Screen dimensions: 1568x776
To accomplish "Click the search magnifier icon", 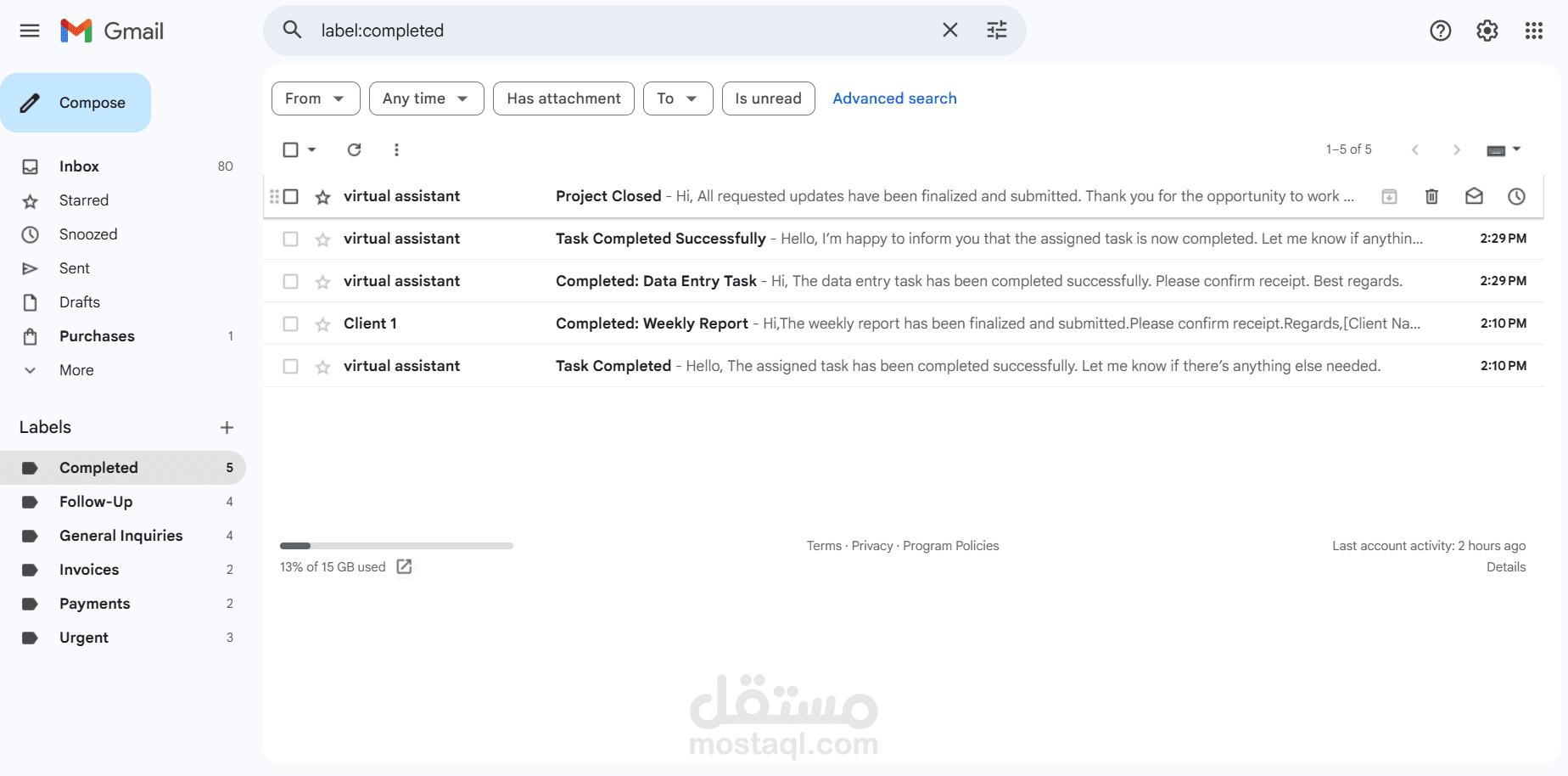I will tap(292, 31).
